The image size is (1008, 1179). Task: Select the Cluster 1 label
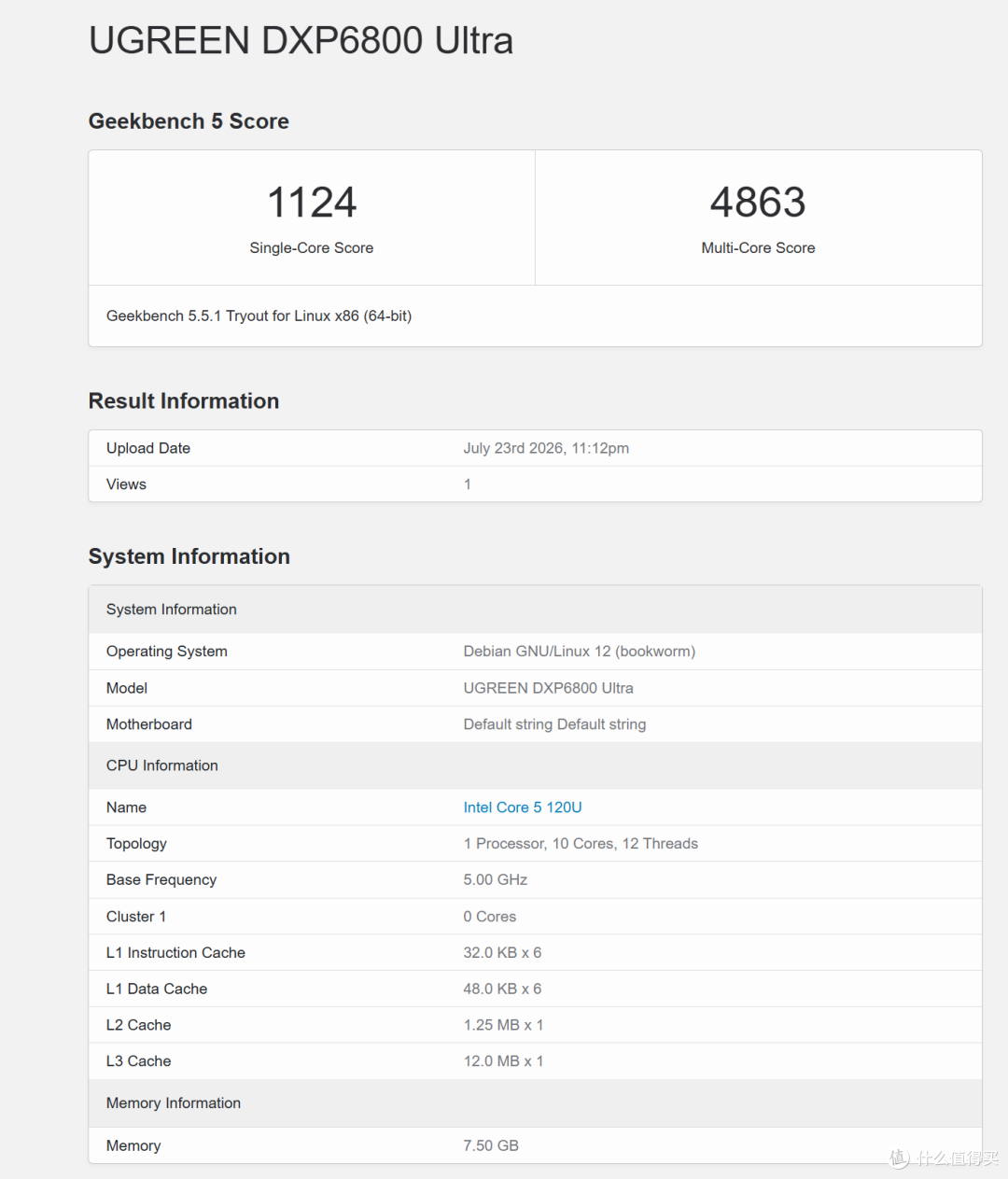tap(136, 917)
